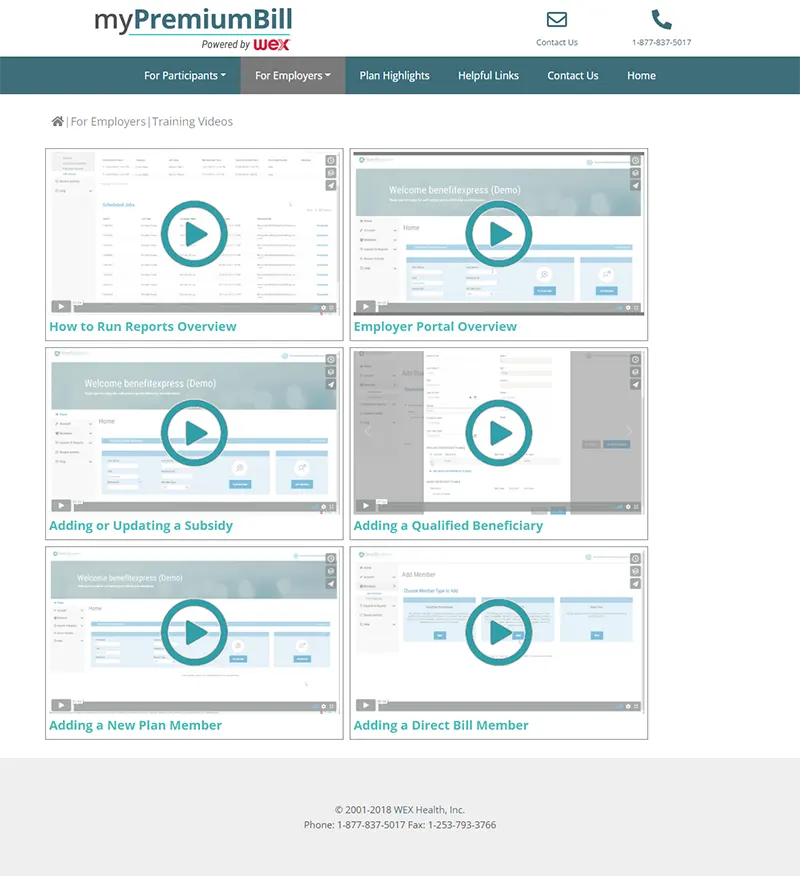The width and height of the screenshot is (800, 876).
Task: Start the Adding a Qualified Beneficiary video
Action: [499, 433]
